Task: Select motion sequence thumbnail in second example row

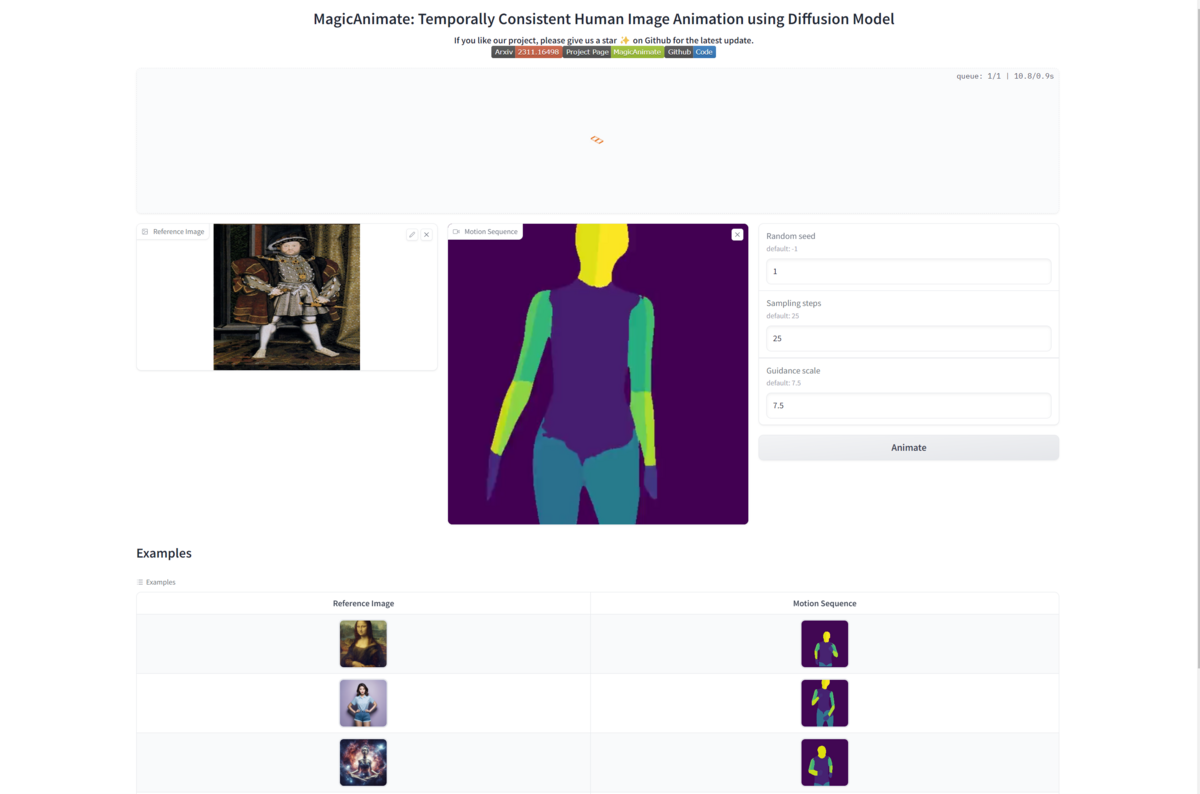Action: tap(825, 703)
